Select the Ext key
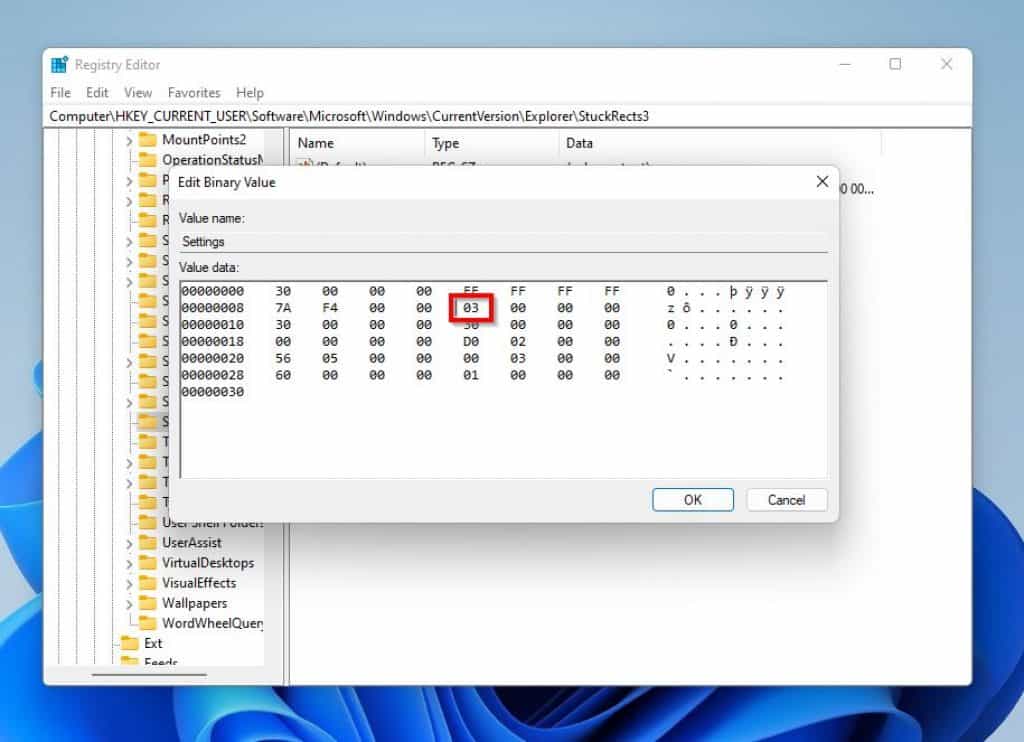The height and width of the screenshot is (742, 1024). click(x=153, y=643)
